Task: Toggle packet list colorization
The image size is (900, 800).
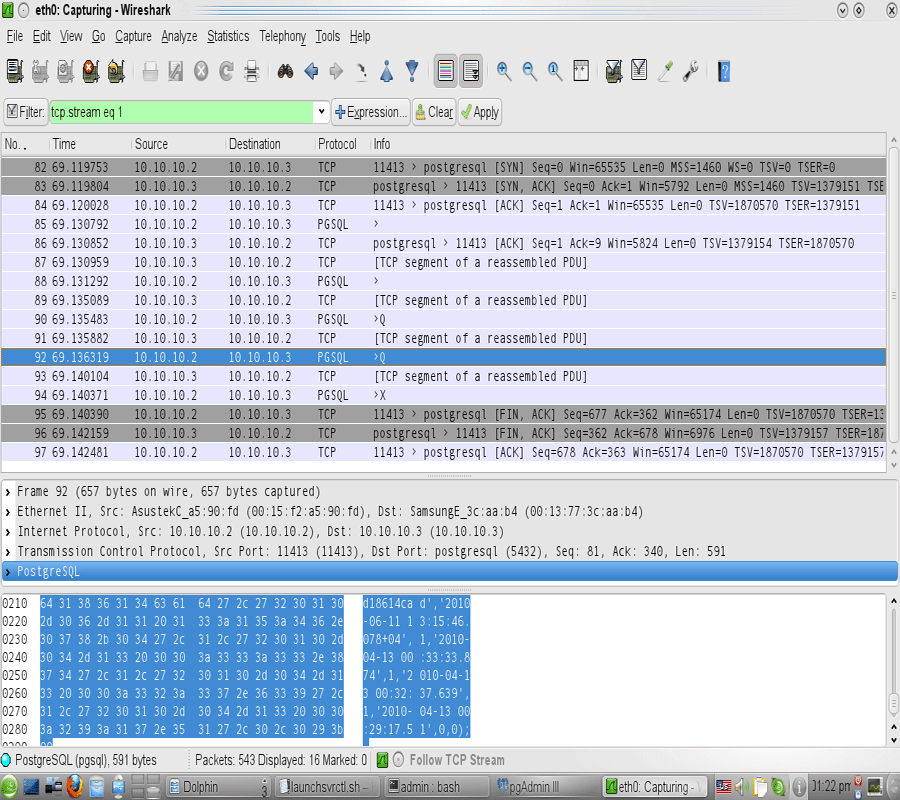Action: [445, 71]
